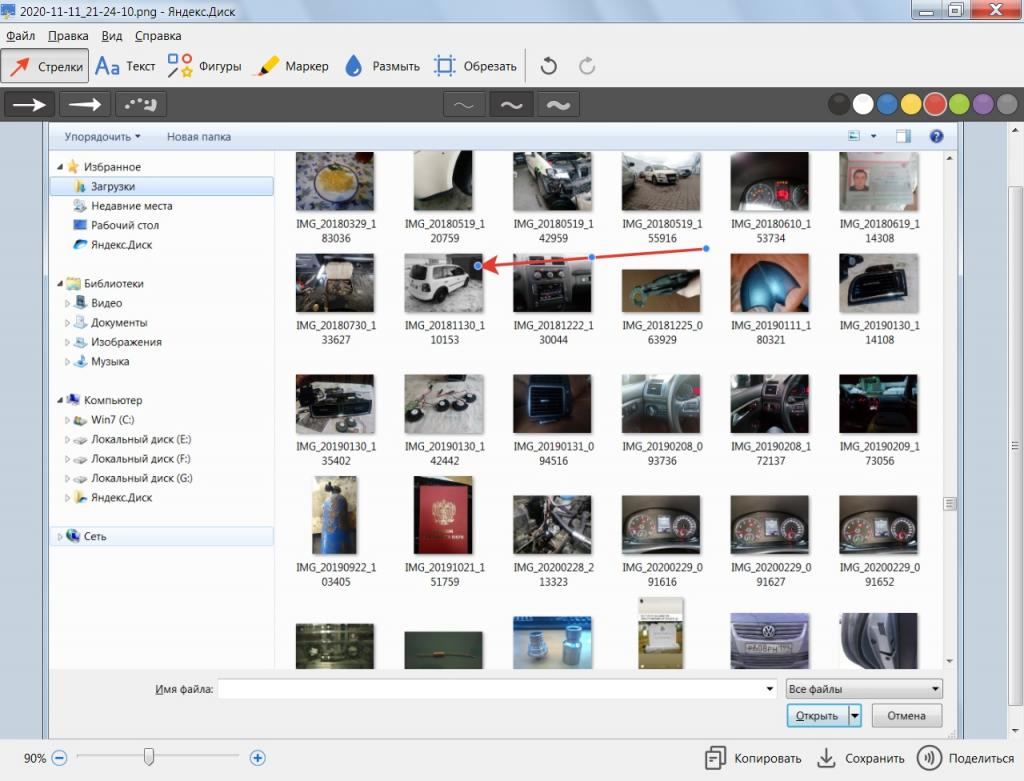The height and width of the screenshot is (781, 1024).
Task: Pick the yellow color swatch
Action: tap(911, 104)
